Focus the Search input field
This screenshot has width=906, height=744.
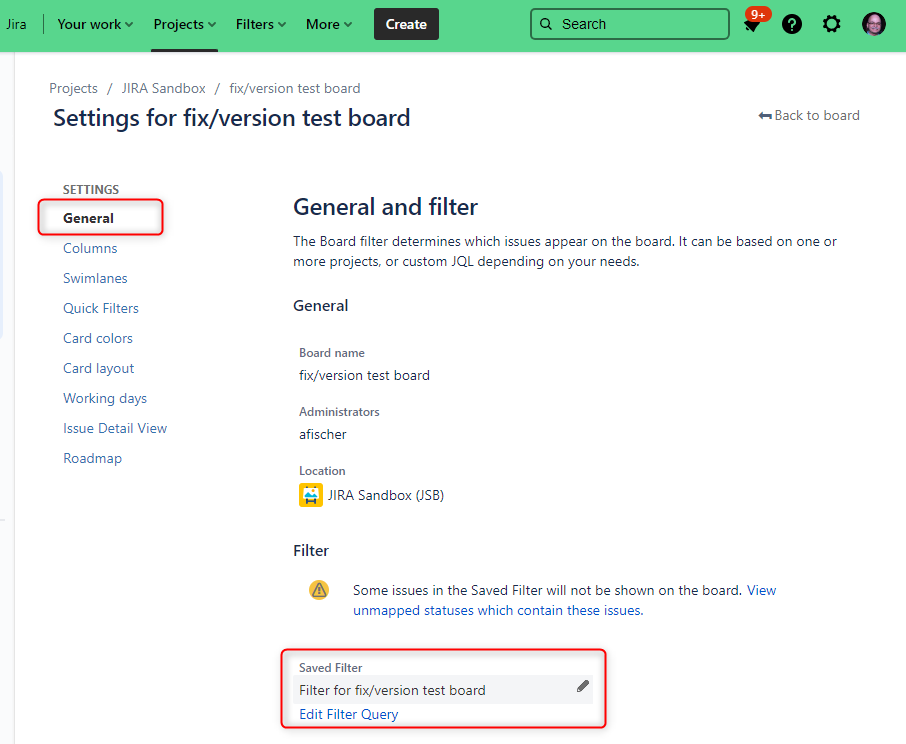(630, 24)
